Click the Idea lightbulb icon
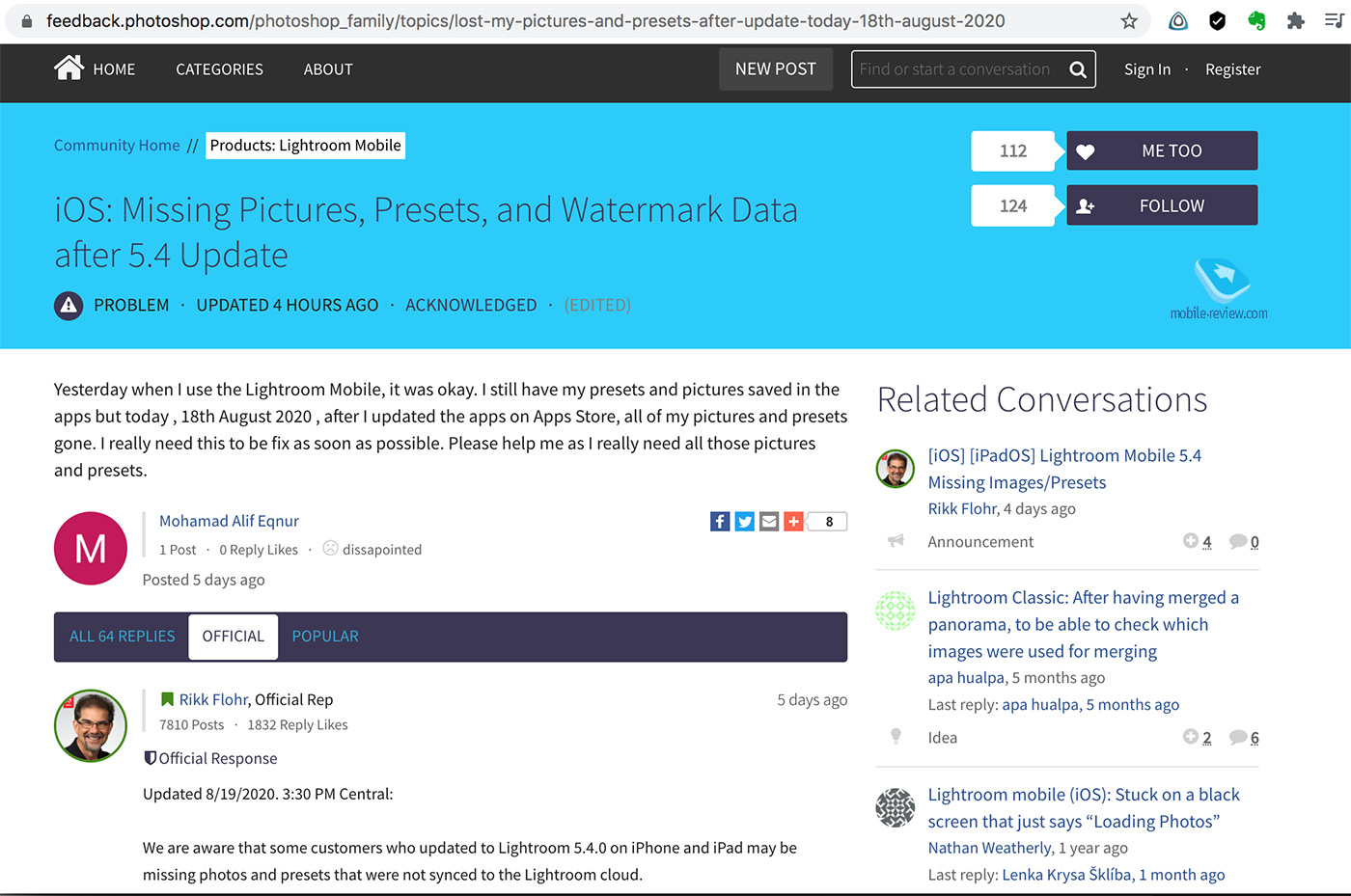 [896, 737]
